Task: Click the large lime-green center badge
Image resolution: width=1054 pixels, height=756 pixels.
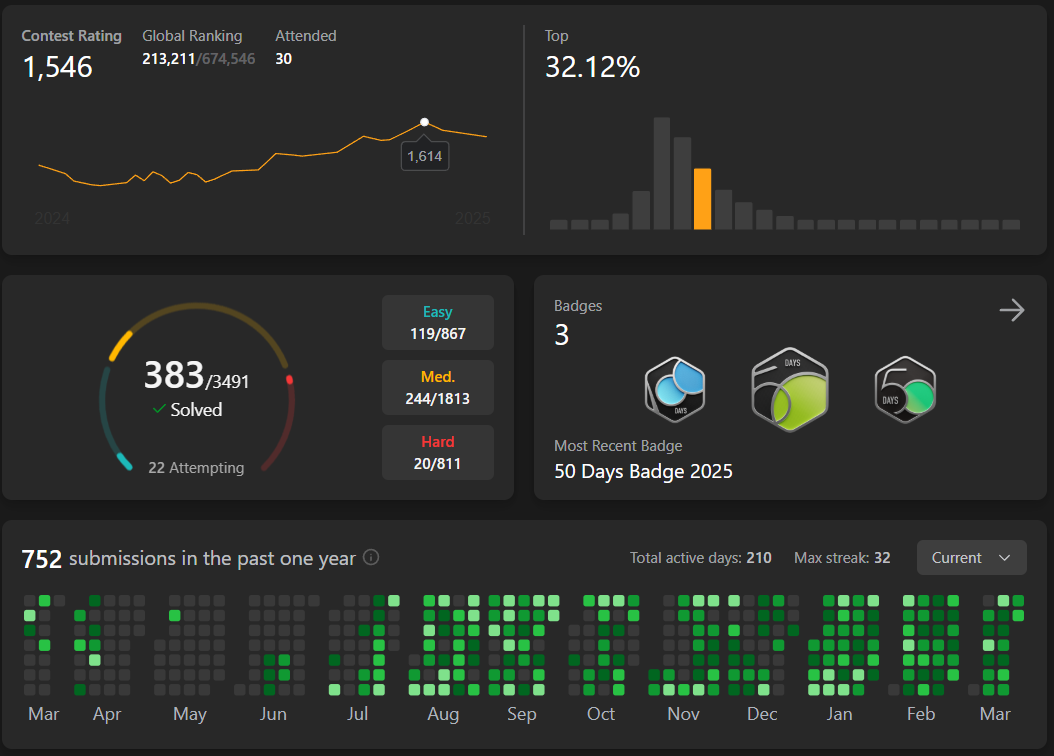Action: point(791,389)
